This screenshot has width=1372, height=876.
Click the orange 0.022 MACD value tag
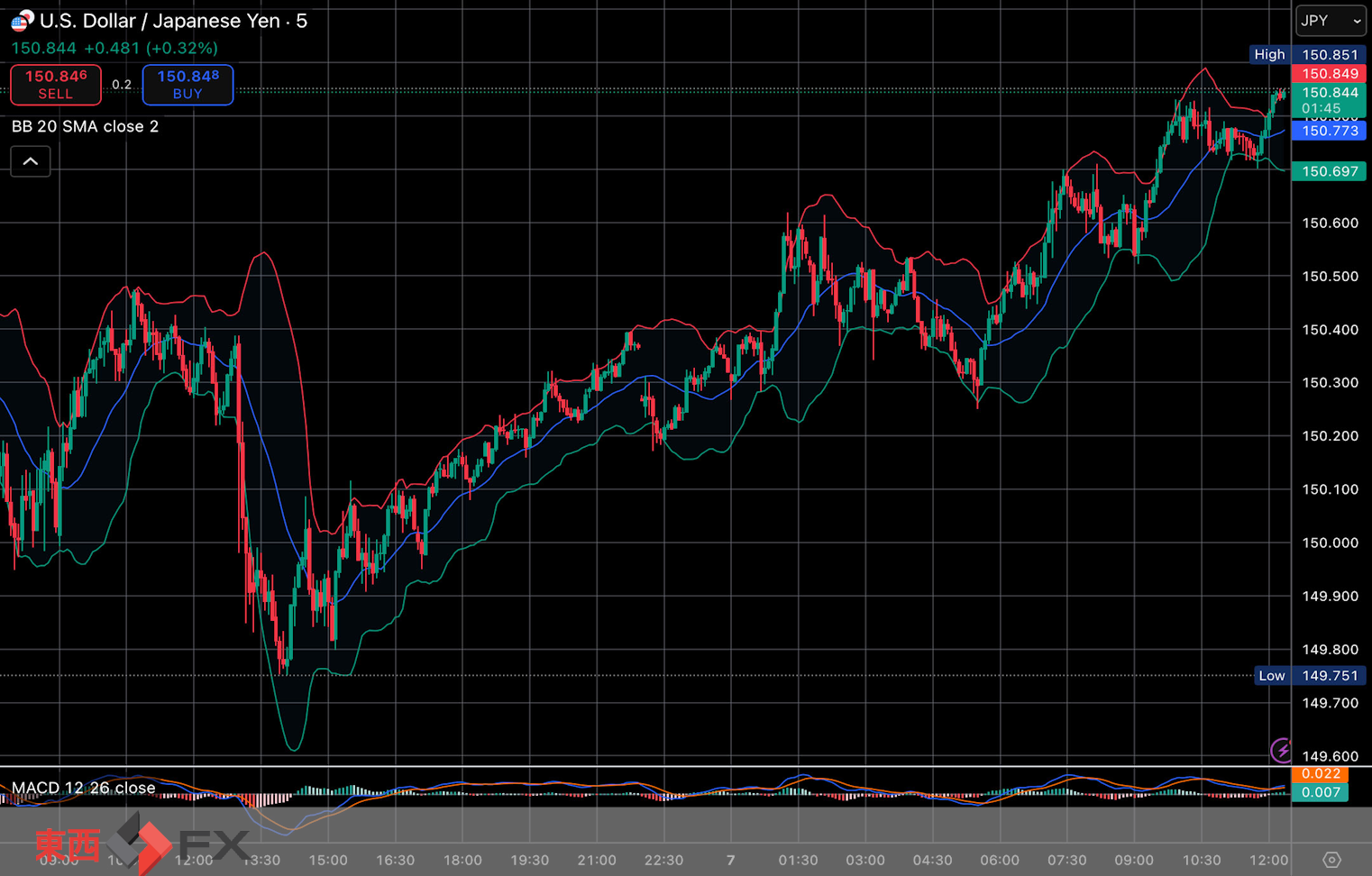(1320, 774)
